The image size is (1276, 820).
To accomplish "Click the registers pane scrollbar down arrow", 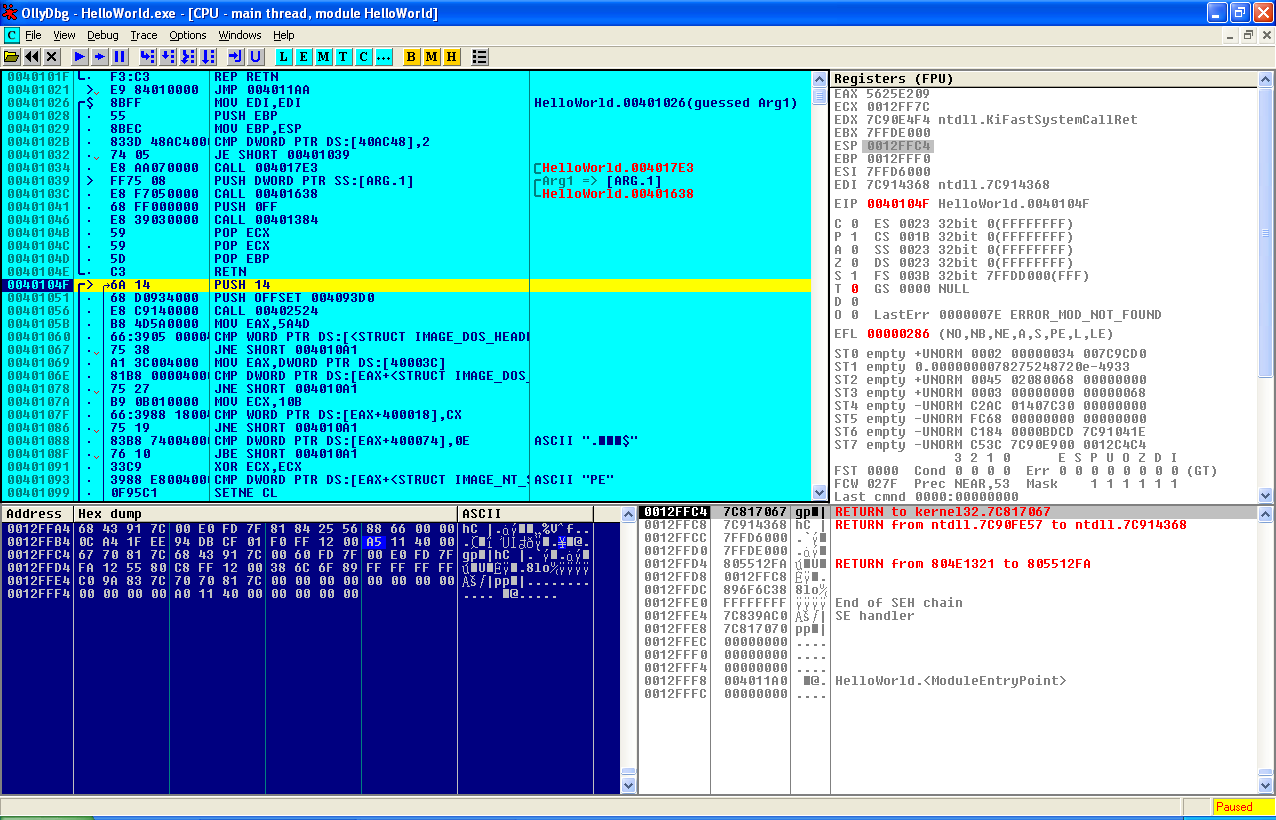I will click(1265, 494).
